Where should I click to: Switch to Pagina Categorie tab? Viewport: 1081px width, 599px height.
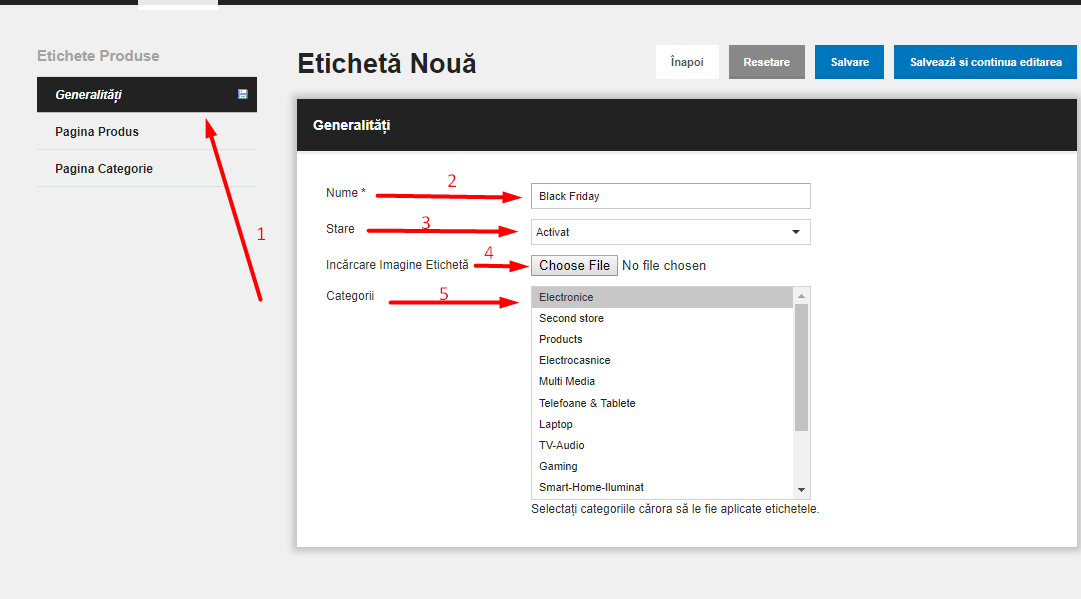click(x=147, y=169)
